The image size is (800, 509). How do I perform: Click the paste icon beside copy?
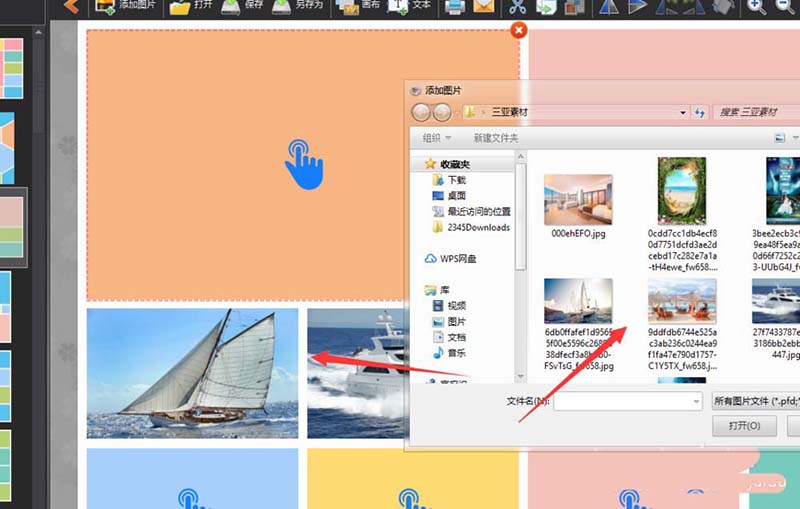pyautogui.click(x=574, y=6)
